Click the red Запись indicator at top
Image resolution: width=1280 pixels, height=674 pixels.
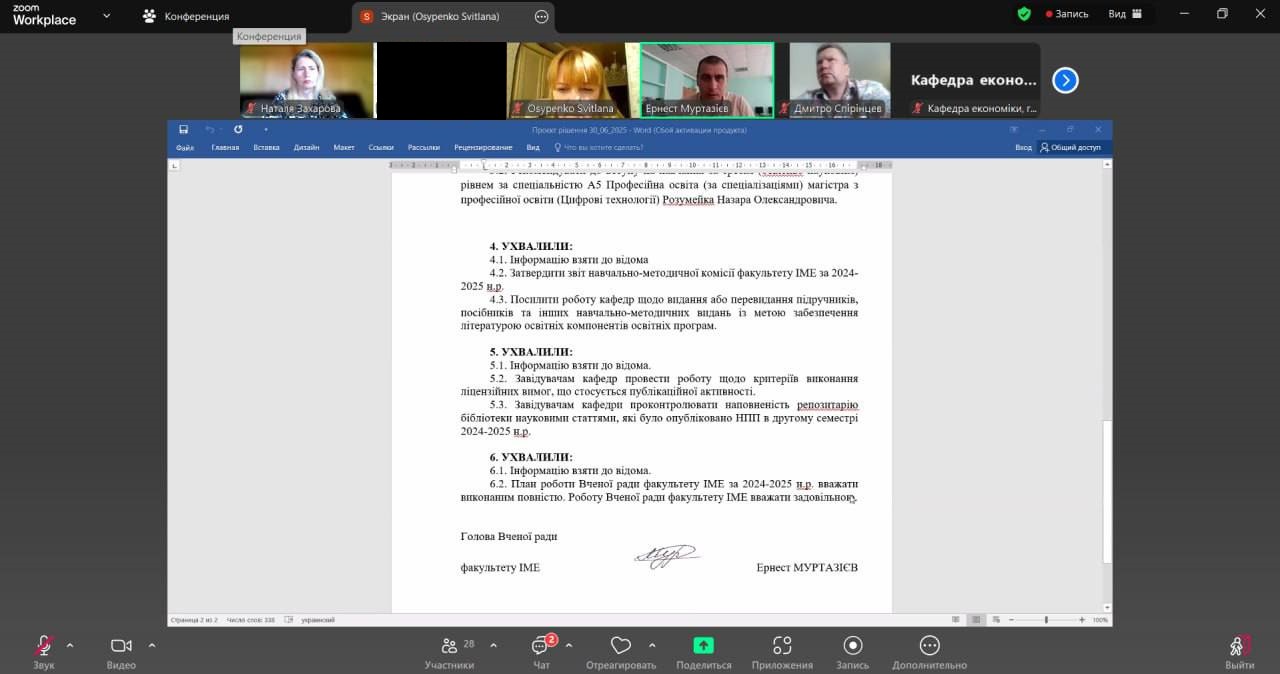click(1066, 14)
